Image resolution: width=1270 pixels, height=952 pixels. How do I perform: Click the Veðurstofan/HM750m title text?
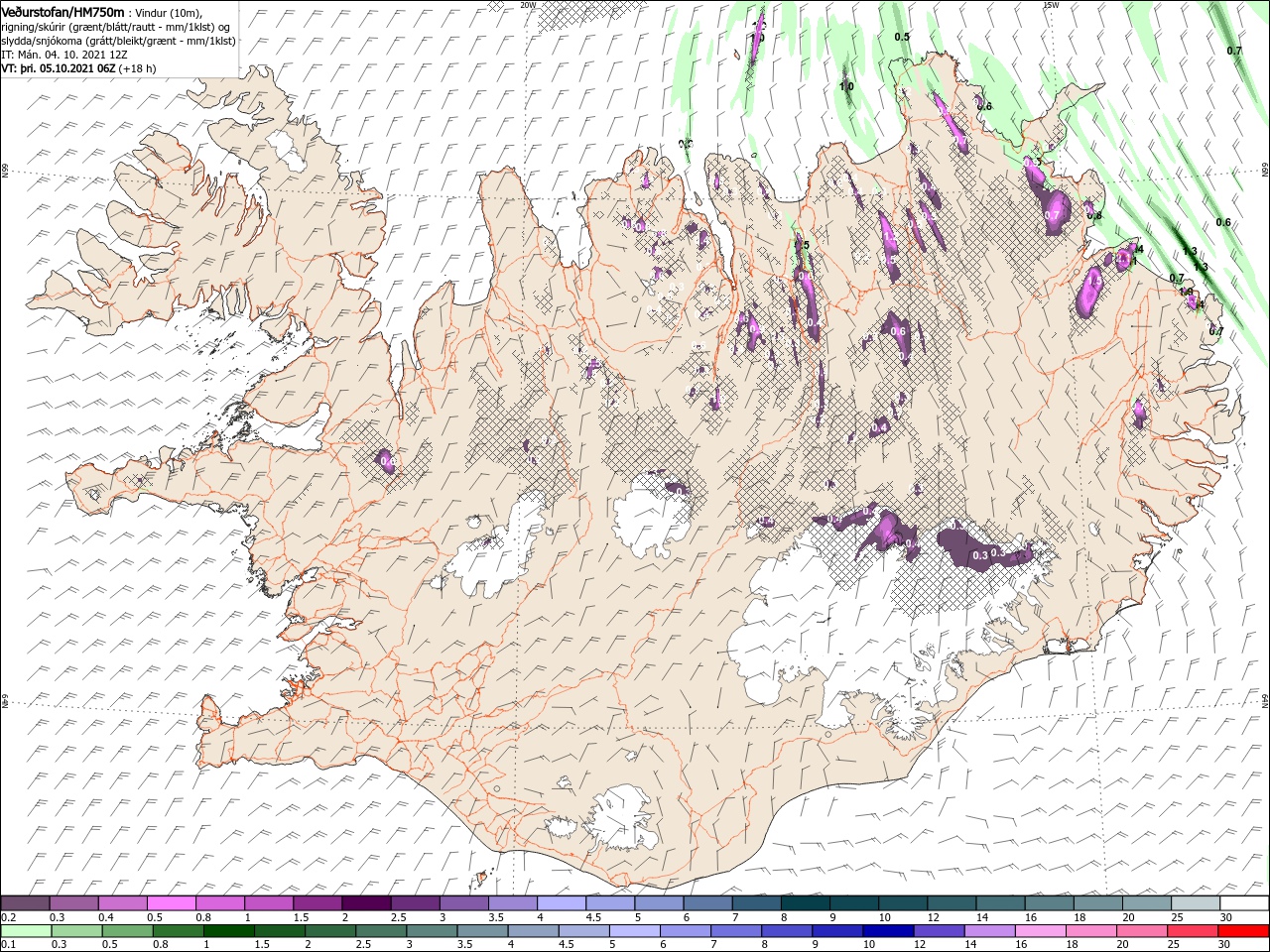point(63,11)
